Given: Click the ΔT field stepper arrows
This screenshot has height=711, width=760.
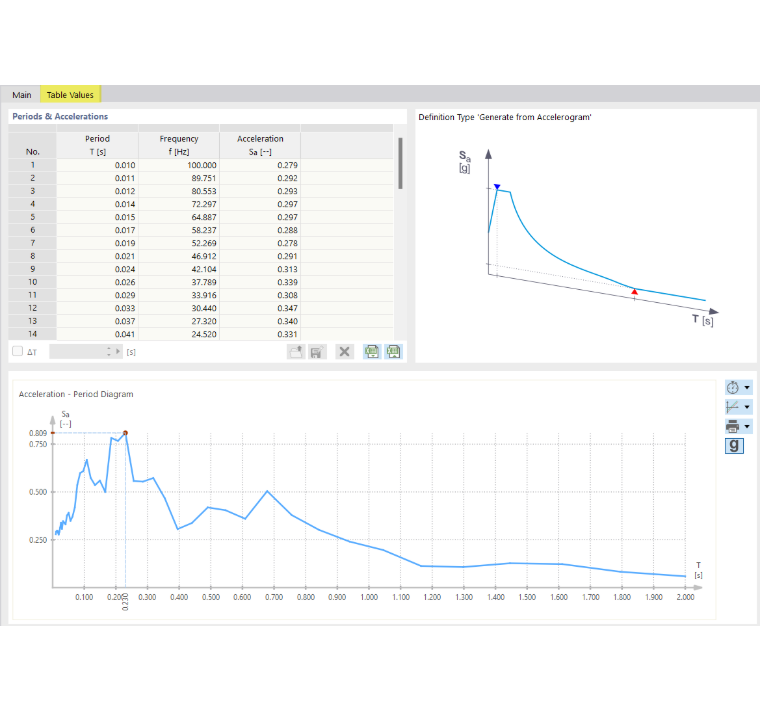Looking at the screenshot, I should [x=109, y=352].
